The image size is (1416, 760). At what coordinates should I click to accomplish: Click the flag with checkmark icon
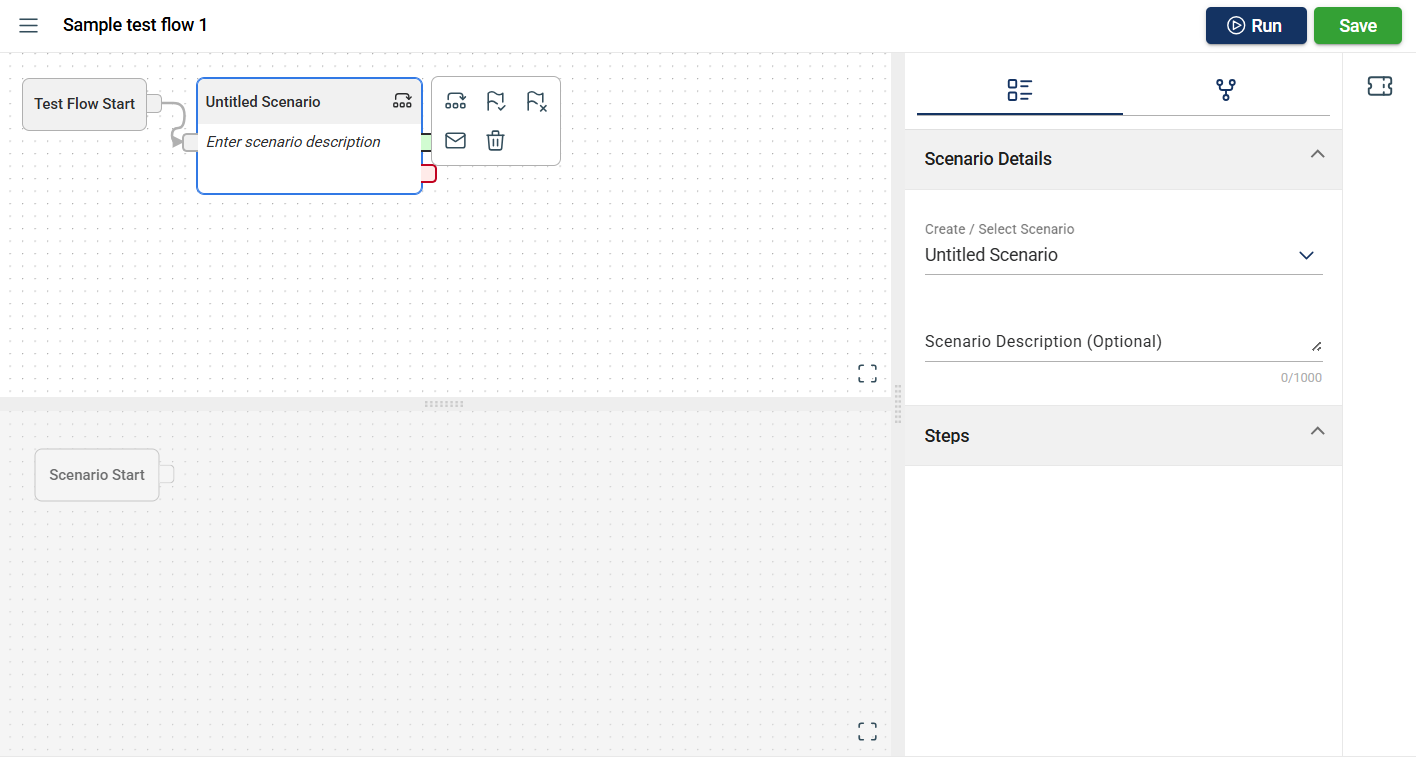tap(496, 101)
